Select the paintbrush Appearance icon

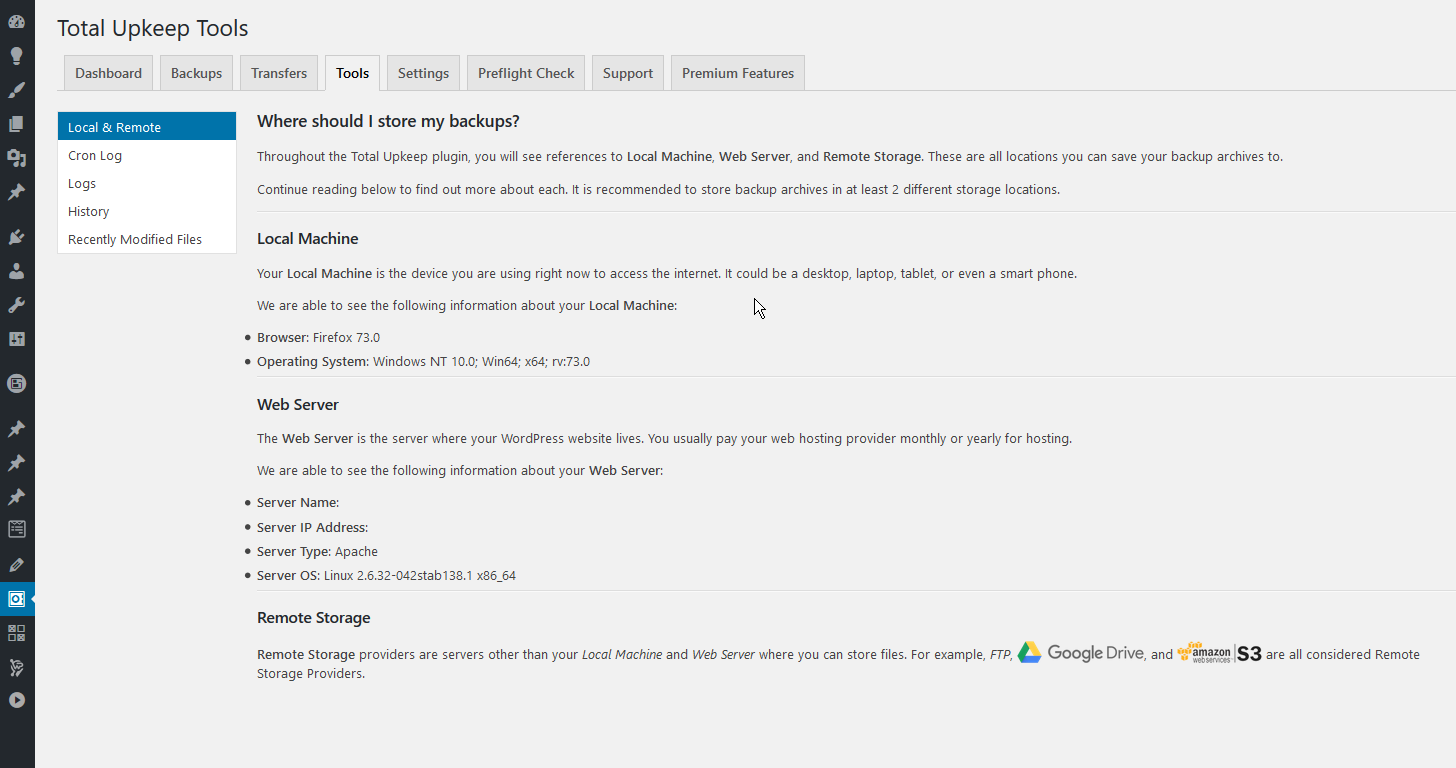tap(16, 89)
